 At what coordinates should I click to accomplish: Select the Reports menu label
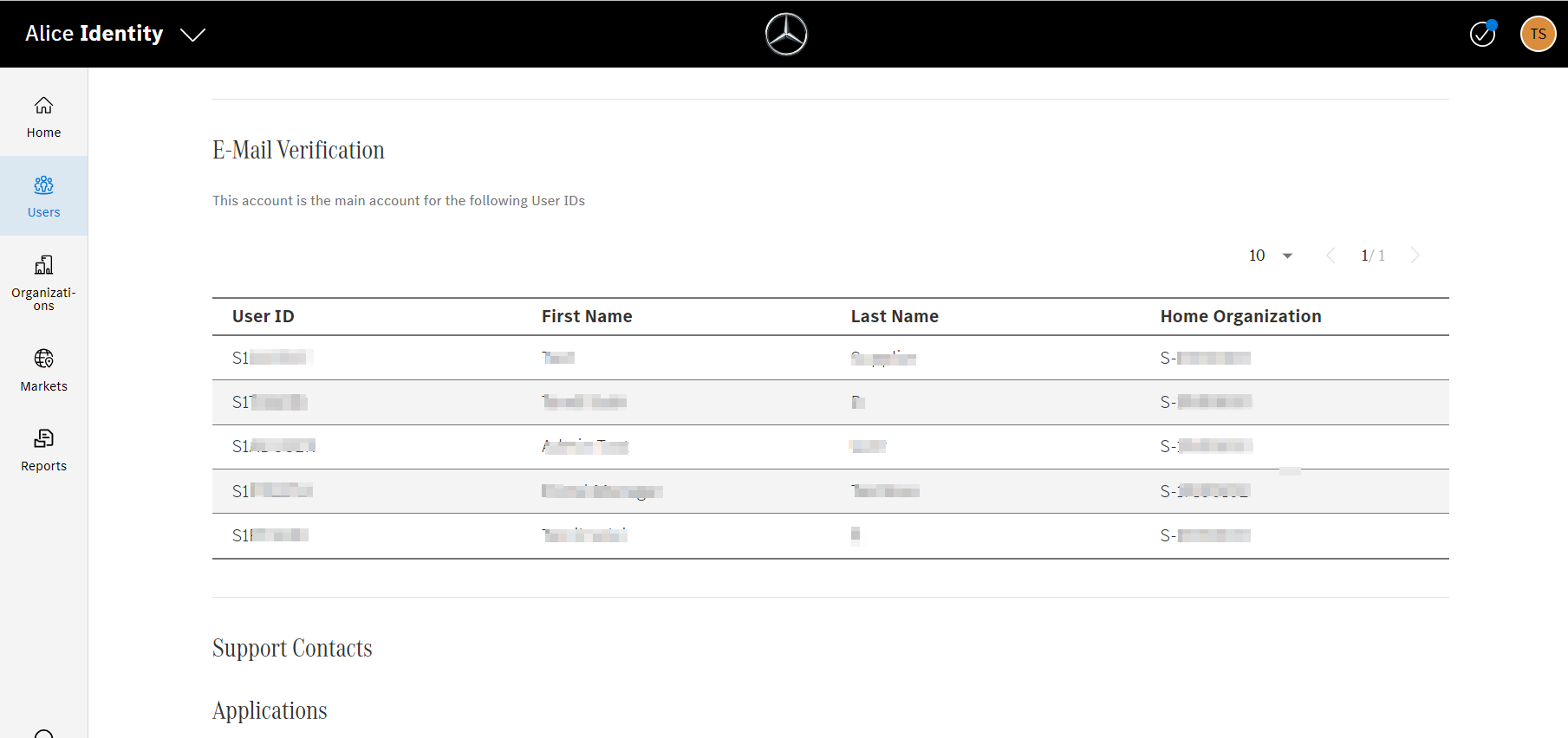(x=43, y=466)
